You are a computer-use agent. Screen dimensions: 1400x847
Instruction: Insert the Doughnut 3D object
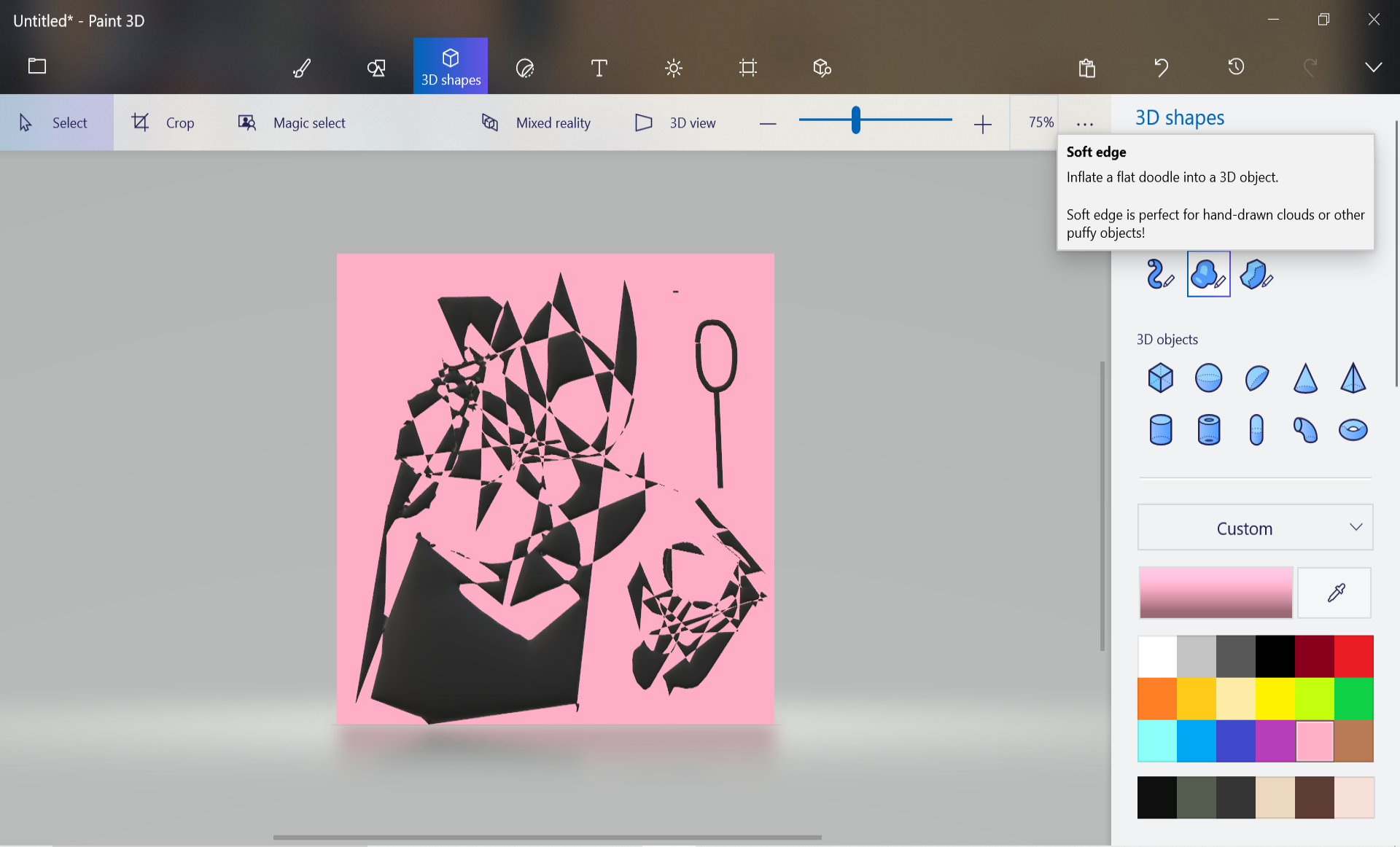click(x=1353, y=429)
